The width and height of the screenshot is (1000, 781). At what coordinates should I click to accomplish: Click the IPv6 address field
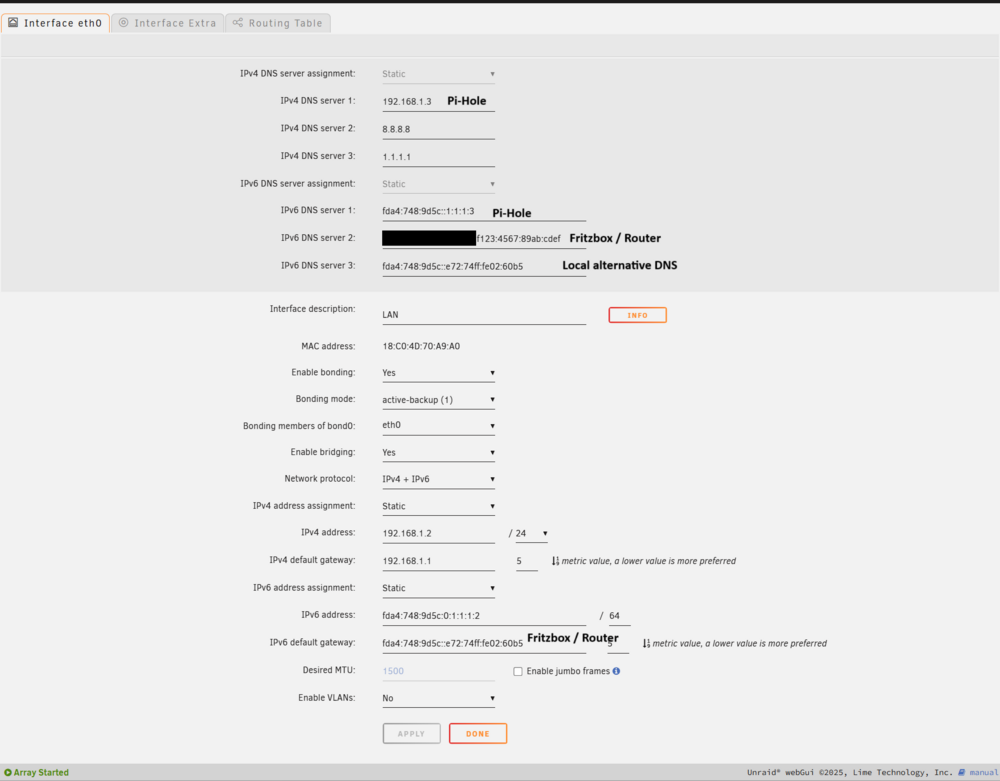click(483, 616)
